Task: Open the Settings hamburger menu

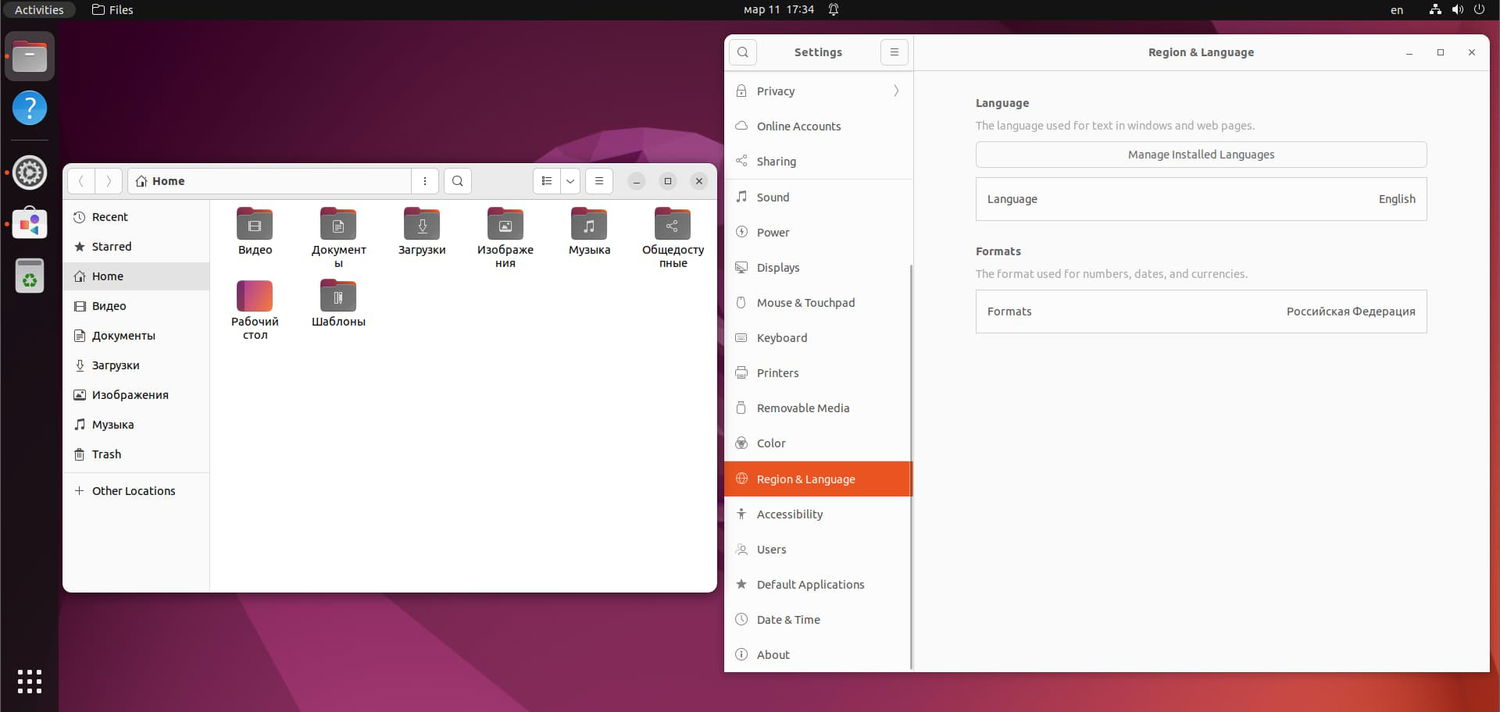Action: 894,52
